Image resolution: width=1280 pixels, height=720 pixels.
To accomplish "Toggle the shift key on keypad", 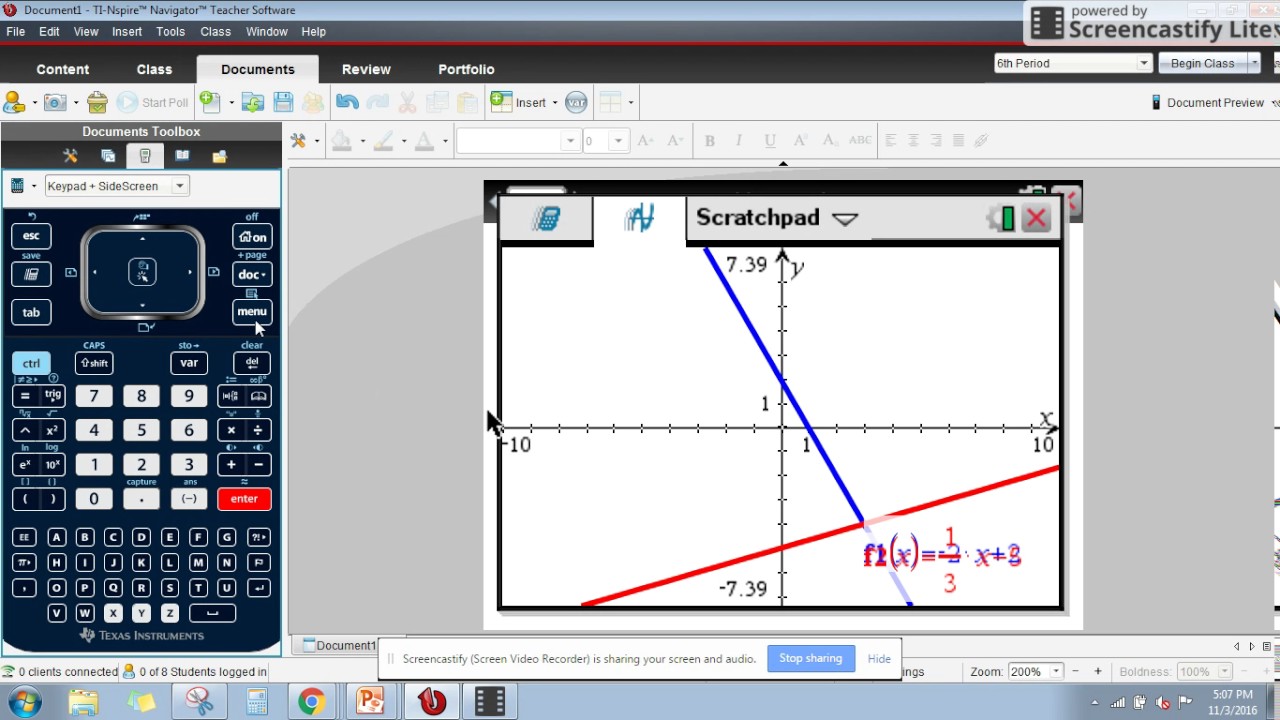I will tap(94, 363).
